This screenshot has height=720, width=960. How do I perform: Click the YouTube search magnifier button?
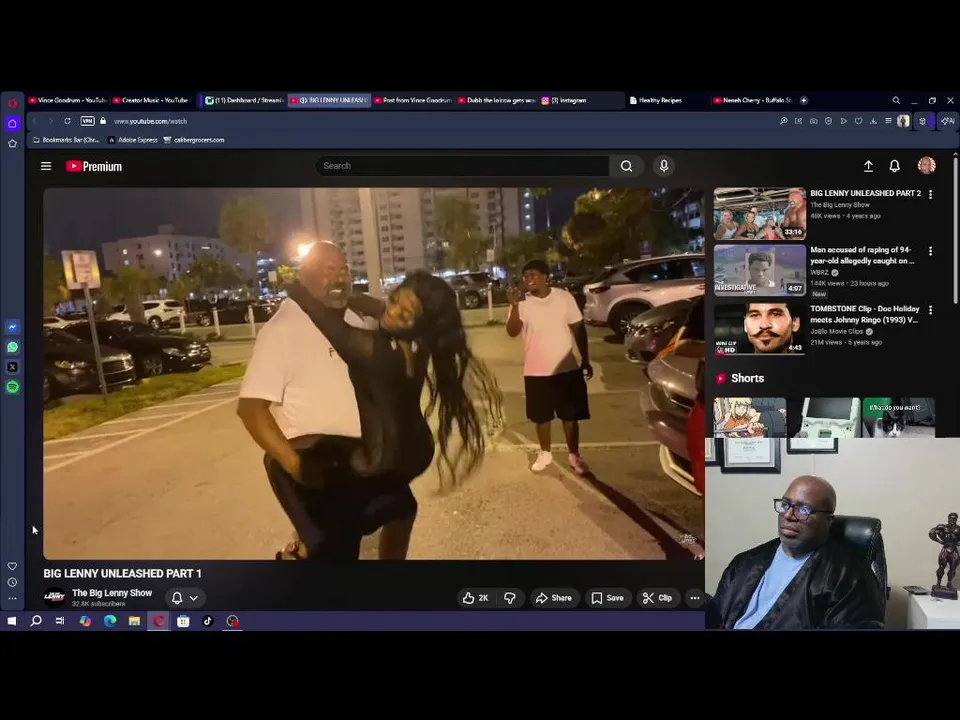point(626,166)
